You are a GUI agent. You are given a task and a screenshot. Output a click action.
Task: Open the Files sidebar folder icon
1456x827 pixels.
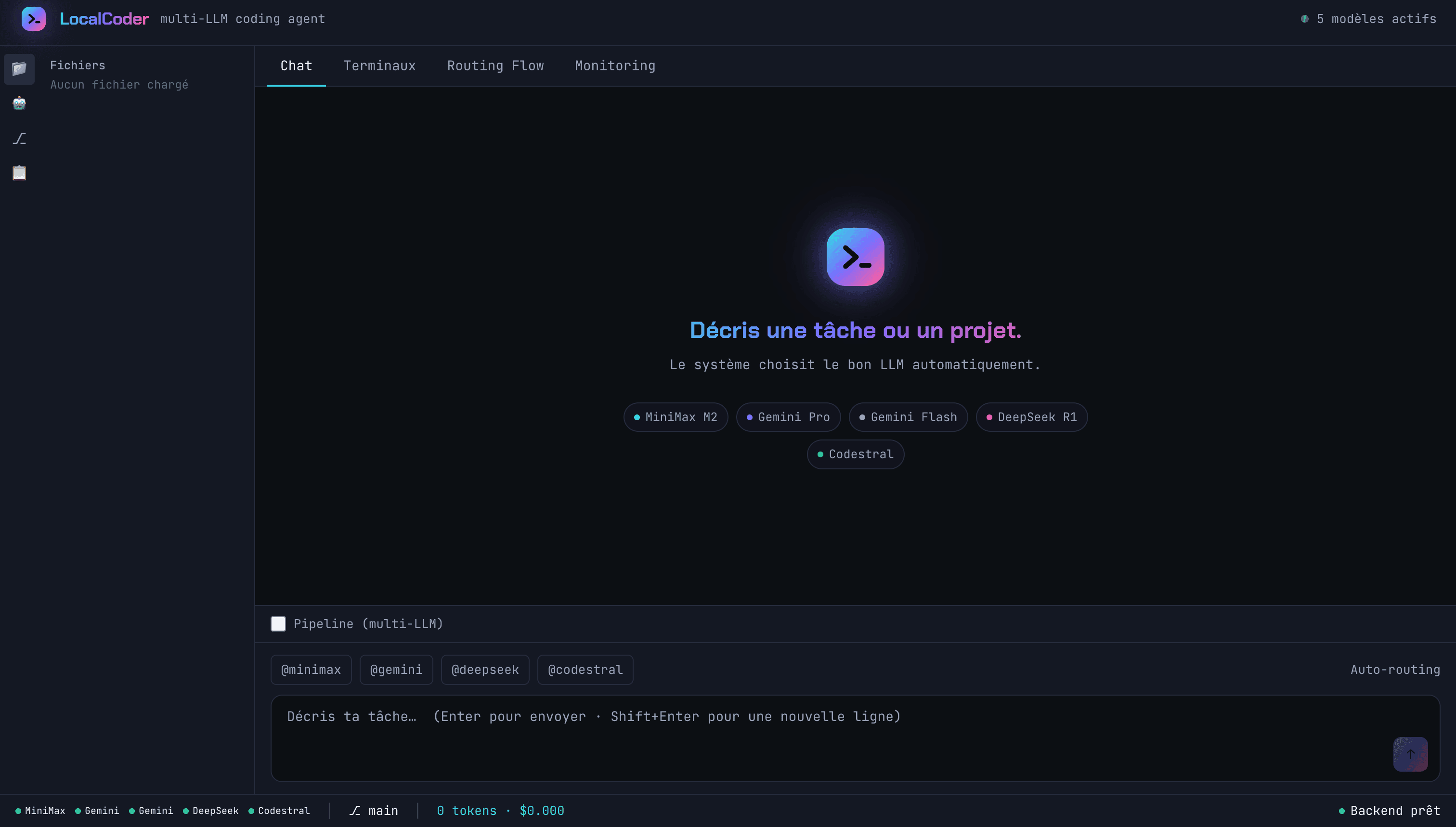pos(19,69)
